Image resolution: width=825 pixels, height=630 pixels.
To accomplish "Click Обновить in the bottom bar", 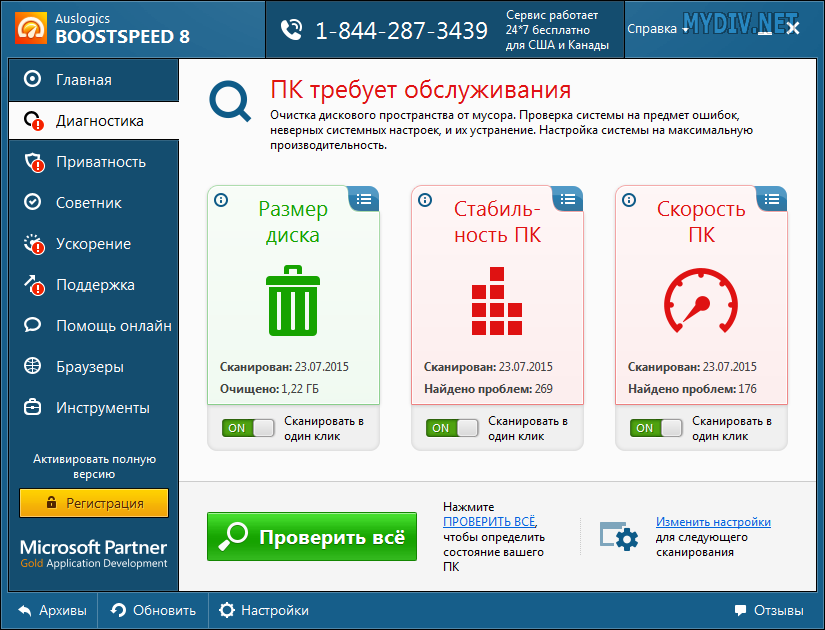I will pyautogui.click(x=153, y=611).
